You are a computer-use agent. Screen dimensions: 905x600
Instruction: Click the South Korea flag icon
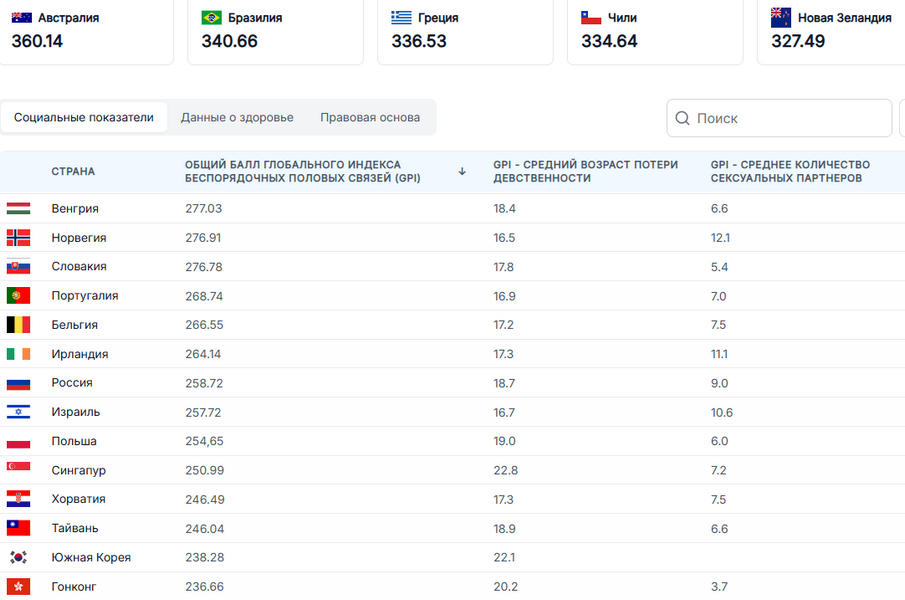(18, 558)
